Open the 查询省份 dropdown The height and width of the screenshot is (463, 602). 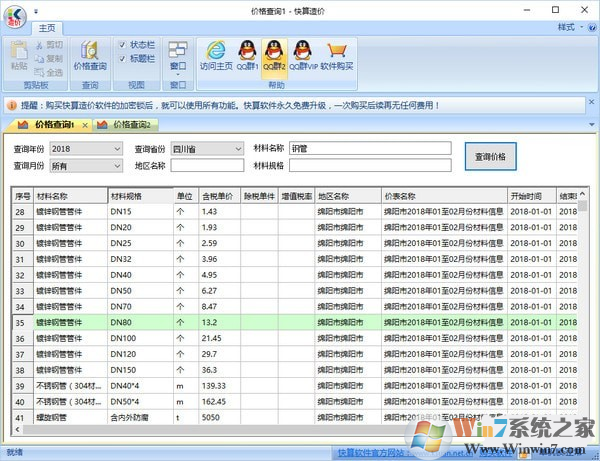coord(237,149)
